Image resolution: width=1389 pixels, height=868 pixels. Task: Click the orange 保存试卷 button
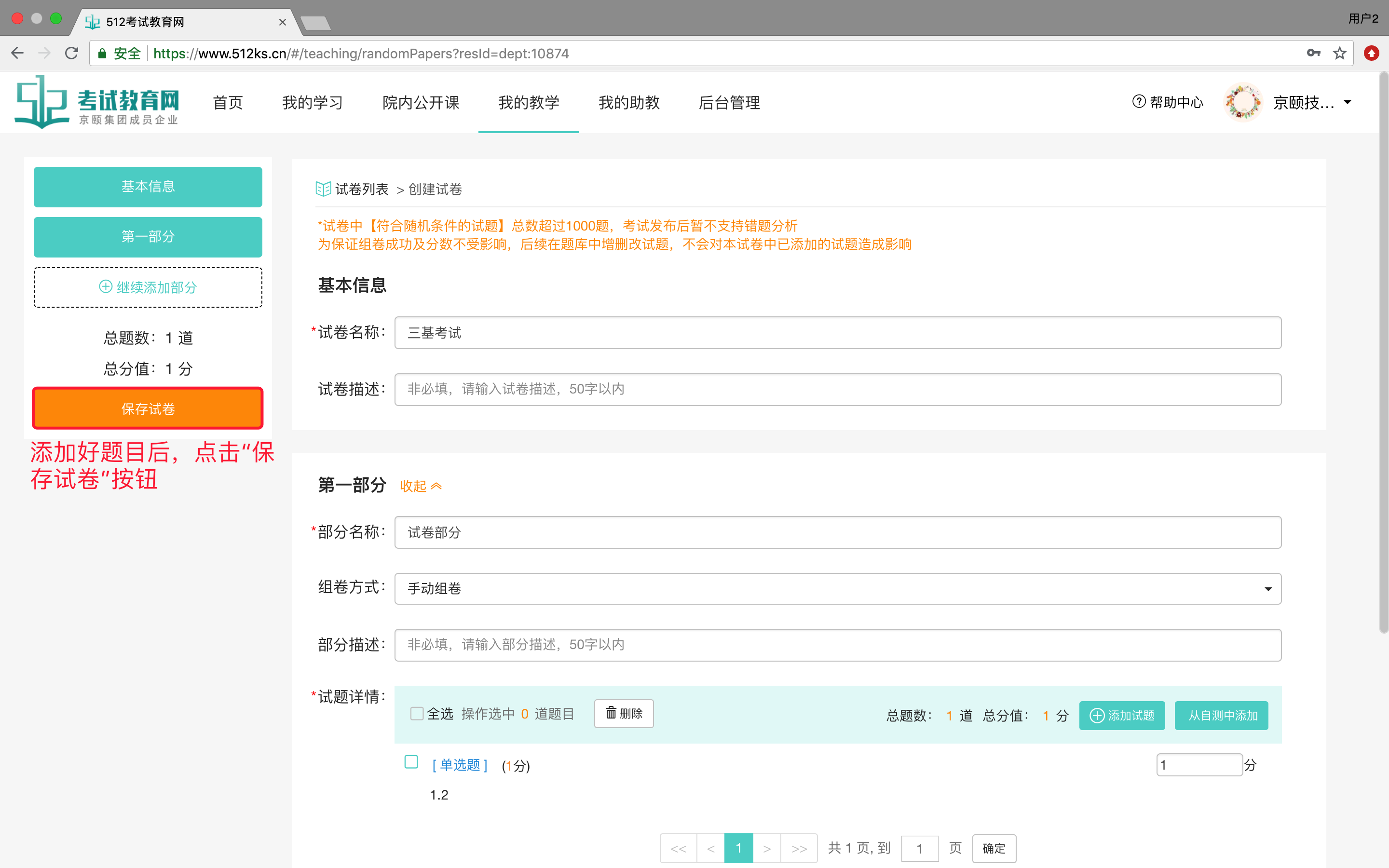(148, 409)
